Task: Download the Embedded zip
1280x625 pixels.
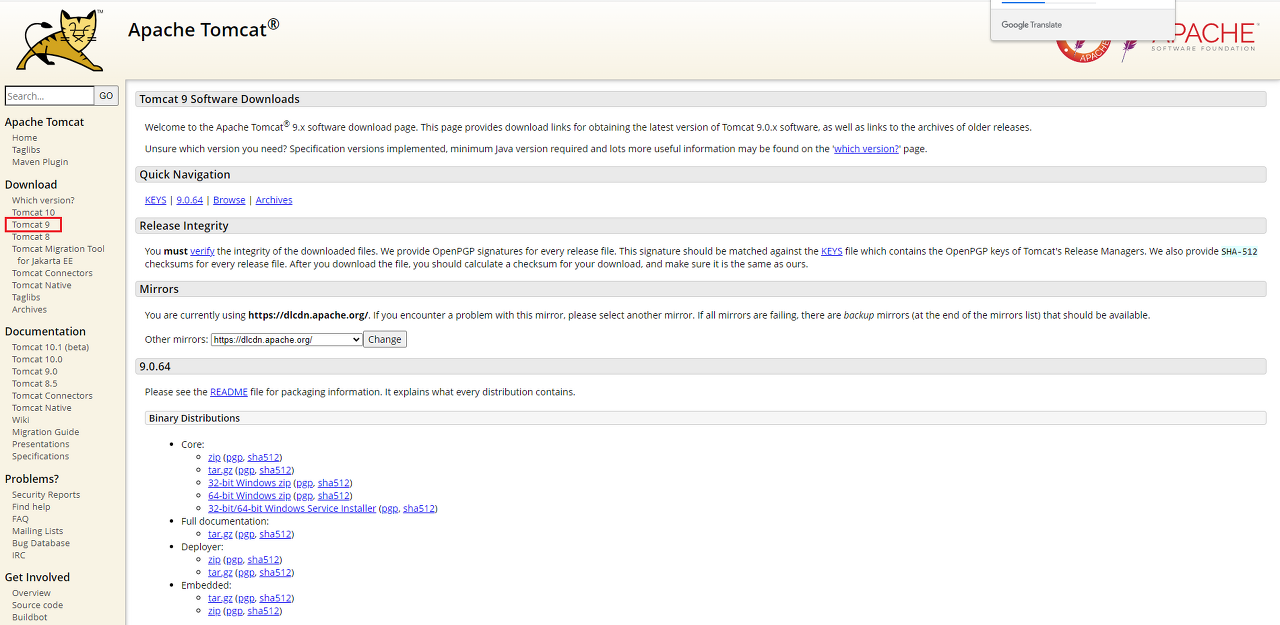Action: click(214, 611)
